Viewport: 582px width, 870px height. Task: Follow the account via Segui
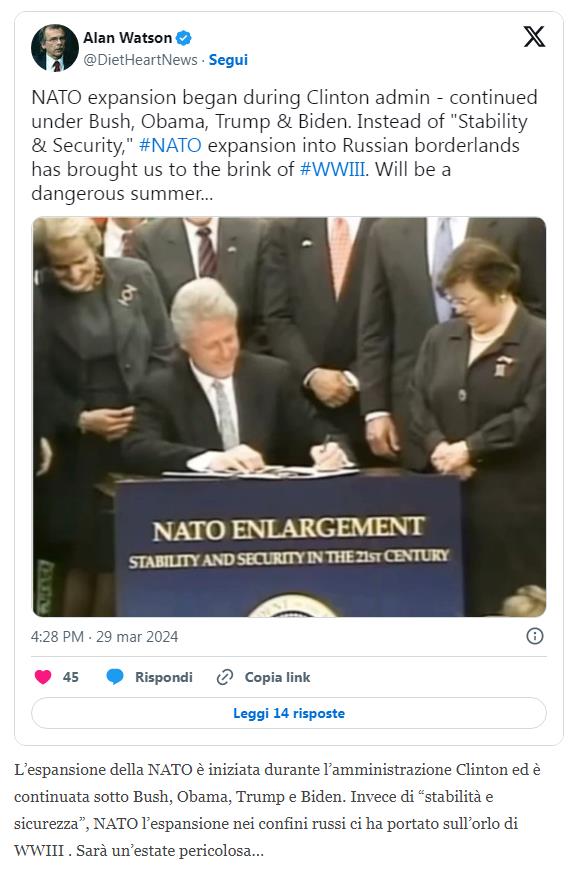pyautogui.click(x=228, y=60)
